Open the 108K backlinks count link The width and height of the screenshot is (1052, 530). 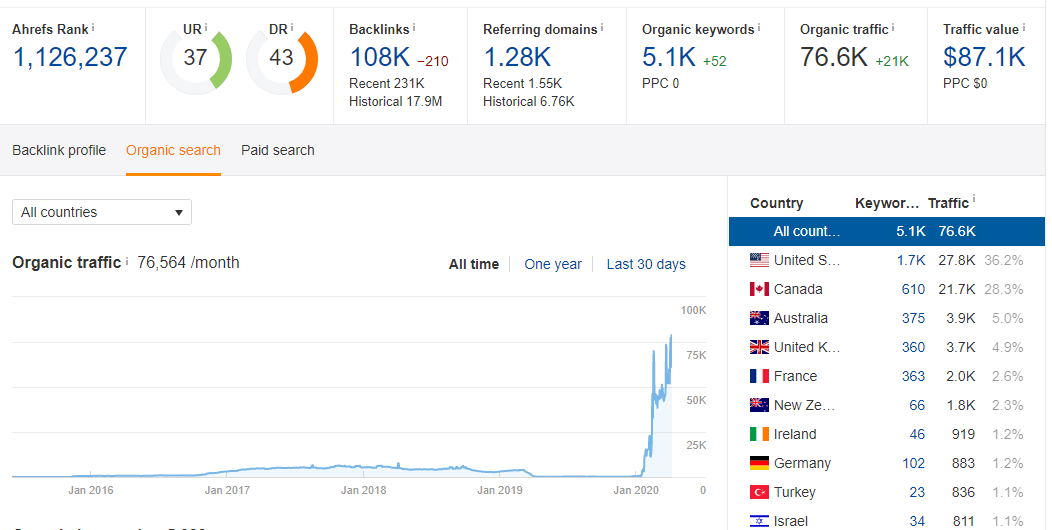pos(378,57)
